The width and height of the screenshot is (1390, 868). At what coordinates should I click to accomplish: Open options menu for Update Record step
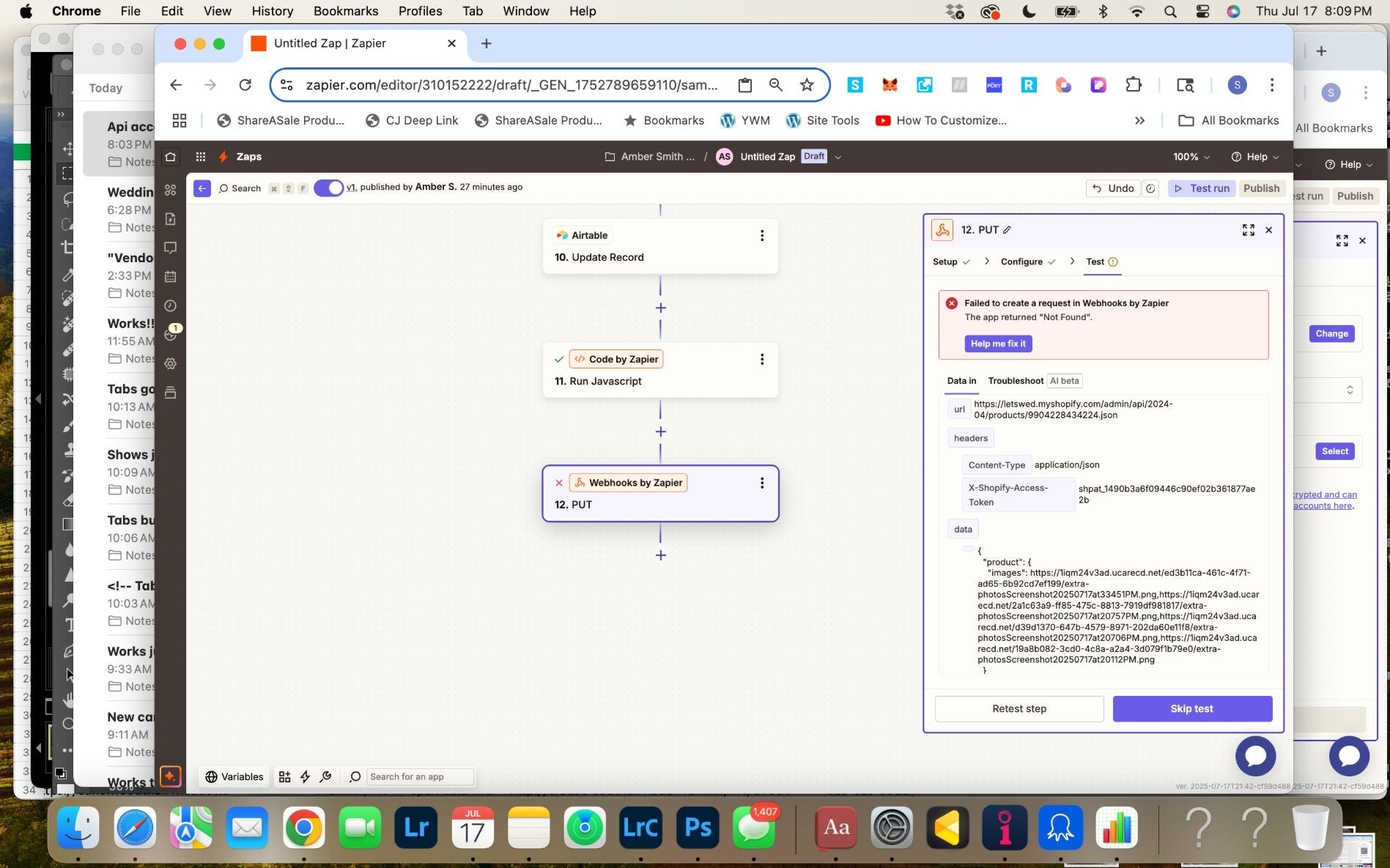pos(762,235)
